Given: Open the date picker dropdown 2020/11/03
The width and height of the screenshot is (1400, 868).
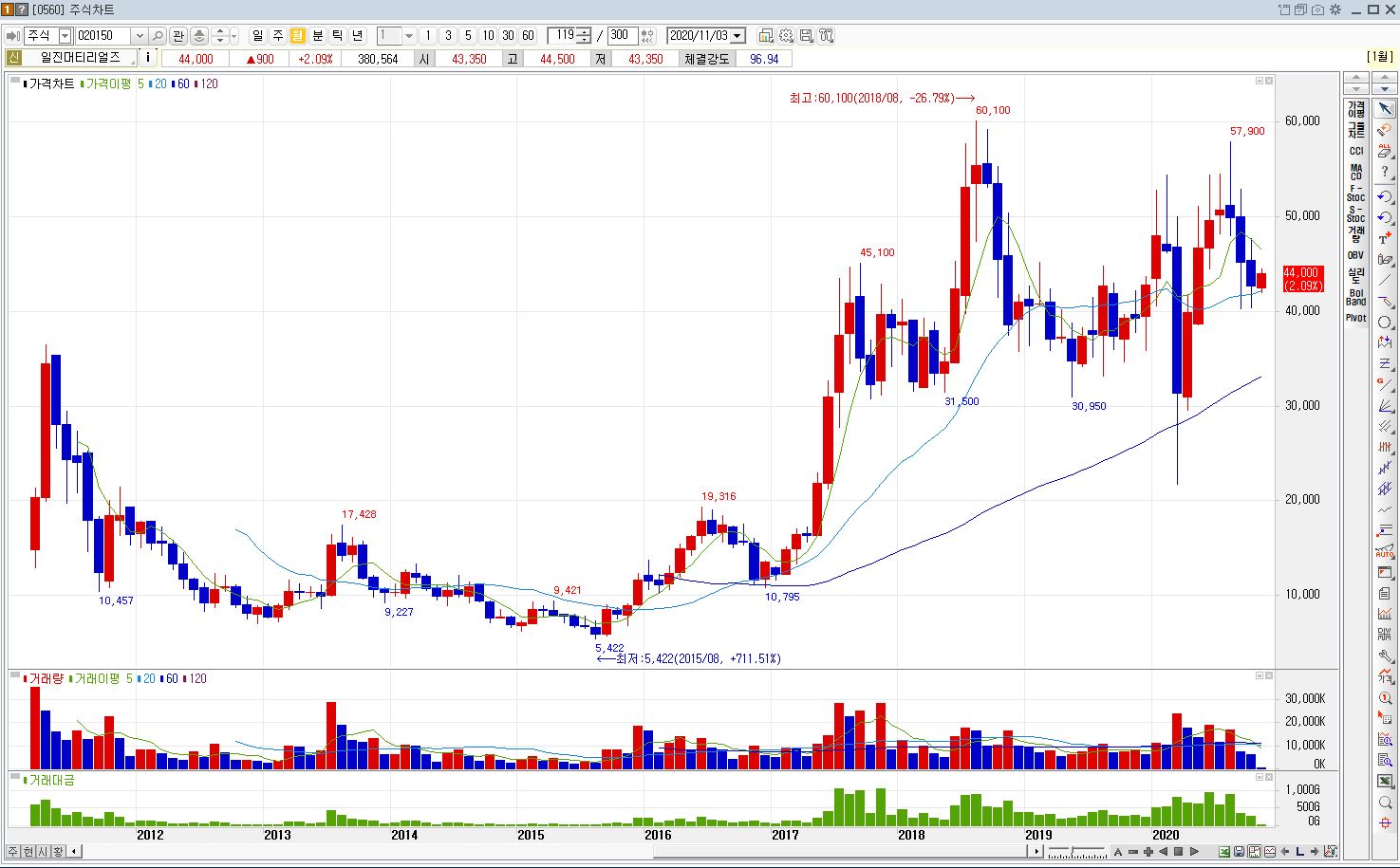Looking at the screenshot, I should (737, 35).
